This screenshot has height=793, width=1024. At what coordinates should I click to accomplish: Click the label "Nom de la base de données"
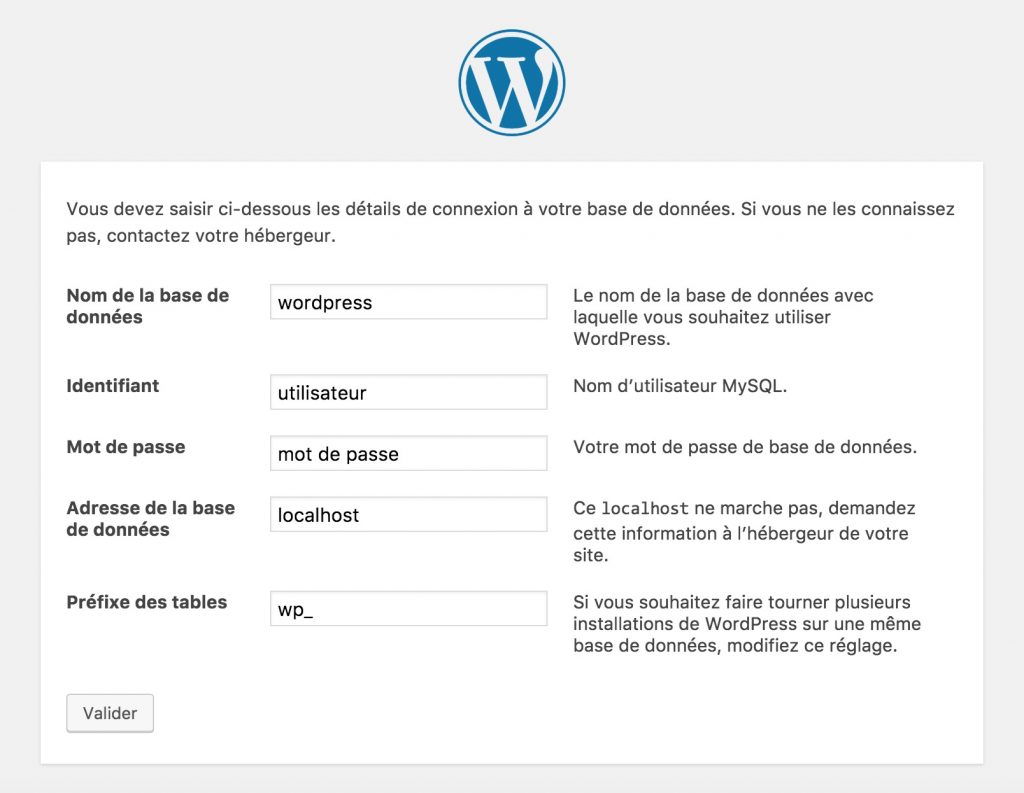pyautogui.click(x=148, y=306)
